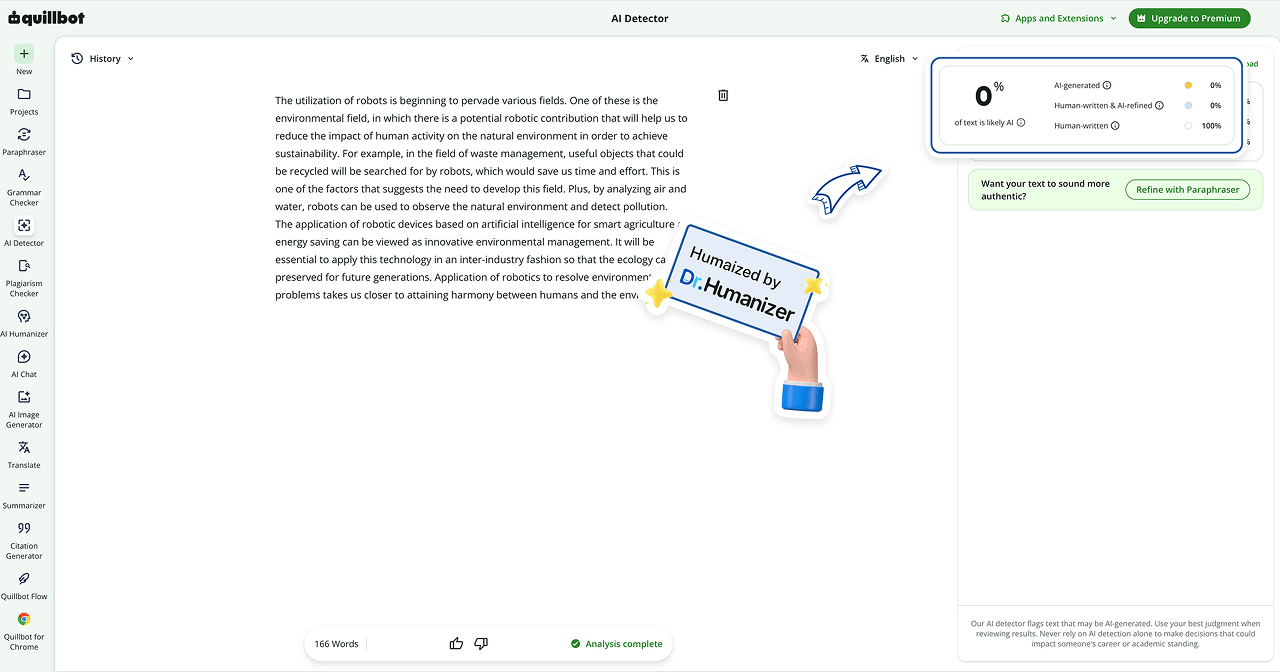Start a New document from sidebar
Viewport: 1280px width, 672px height.
click(24, 60)
